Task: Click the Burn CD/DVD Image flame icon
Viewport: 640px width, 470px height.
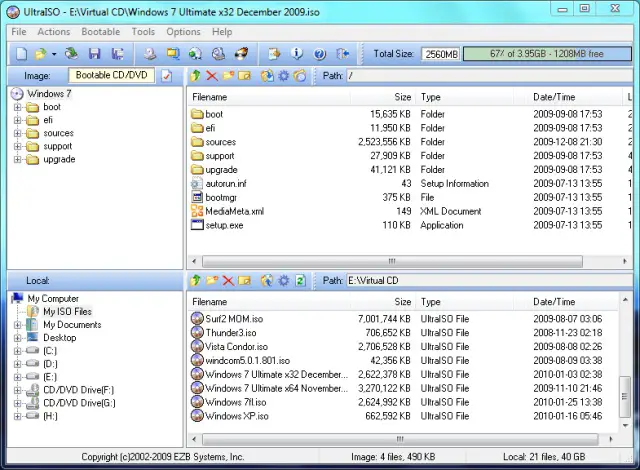Action: click(x=241, y=53)
